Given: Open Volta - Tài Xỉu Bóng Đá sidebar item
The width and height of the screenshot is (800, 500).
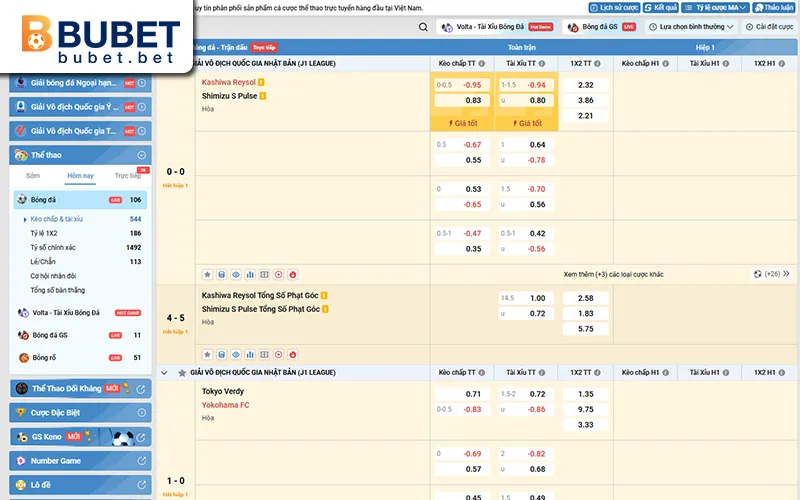Looking at the screenshot, I should (x=80, y=313).
